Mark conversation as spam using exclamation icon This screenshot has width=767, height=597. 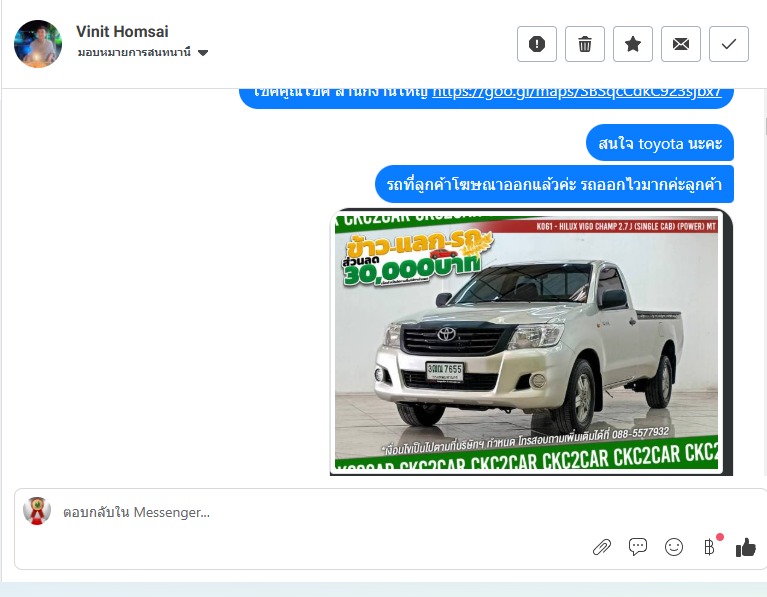(x=537, y=44)
